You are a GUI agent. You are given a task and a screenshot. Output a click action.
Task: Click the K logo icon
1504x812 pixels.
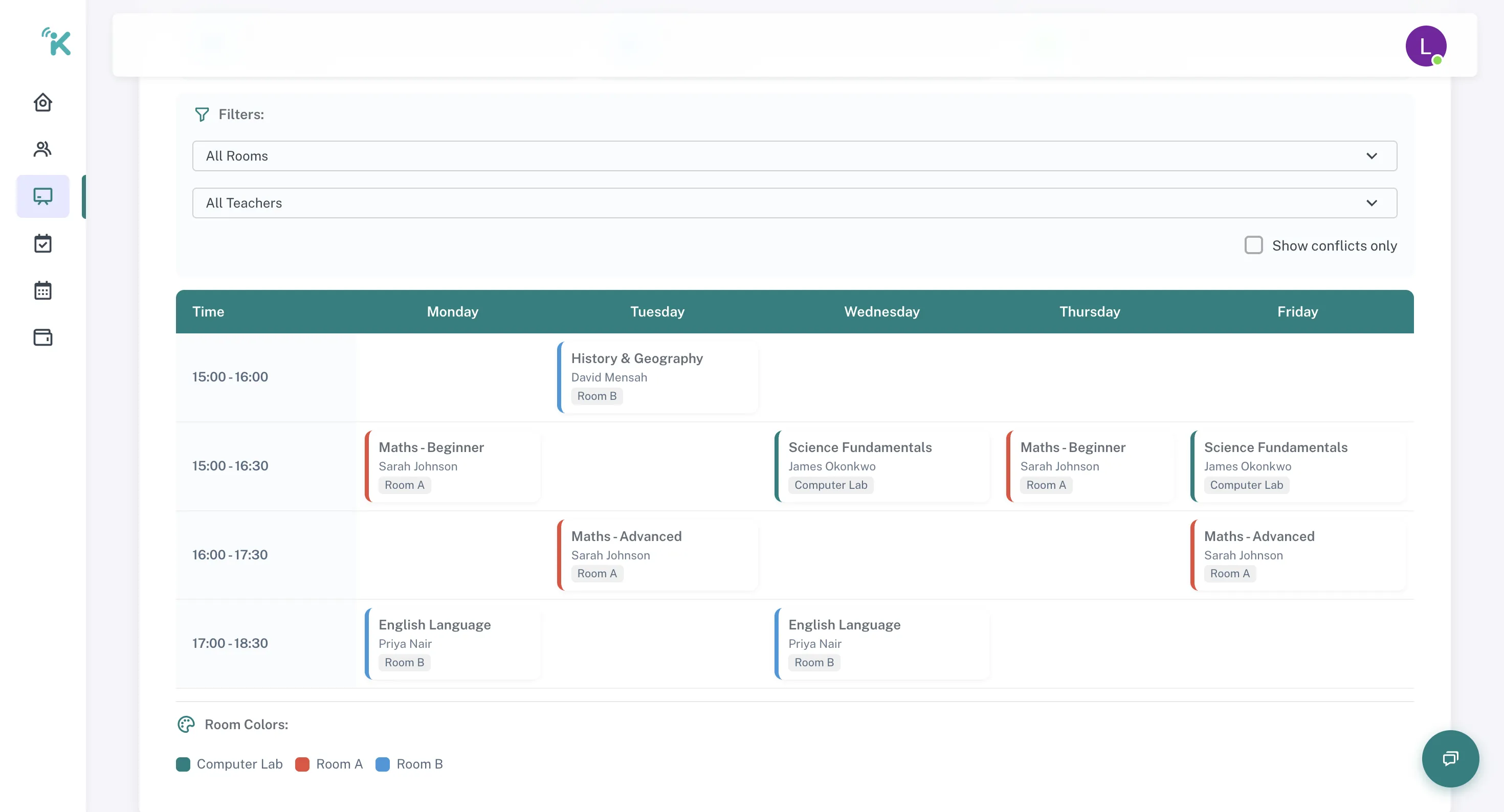[57, 42]
